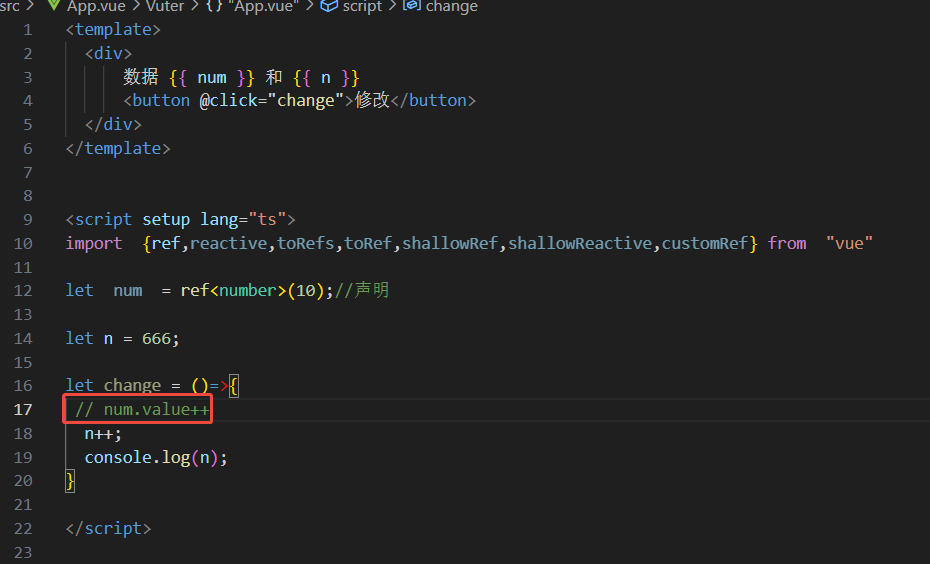Click the quoted "App.vue" breadcrumb item
930x564 pixels.
tap(263, 7)
